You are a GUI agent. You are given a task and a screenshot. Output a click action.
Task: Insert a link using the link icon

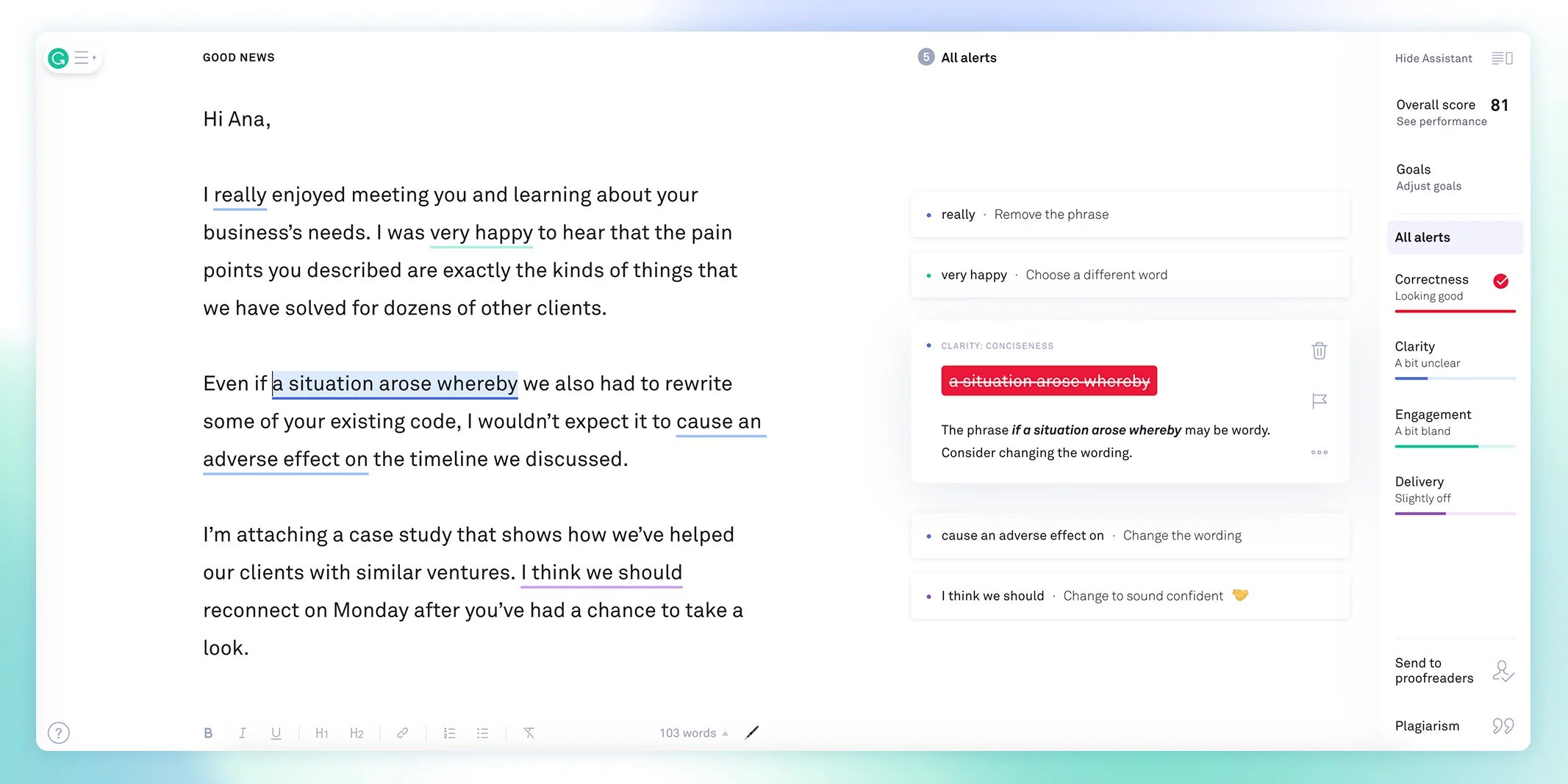402,732
